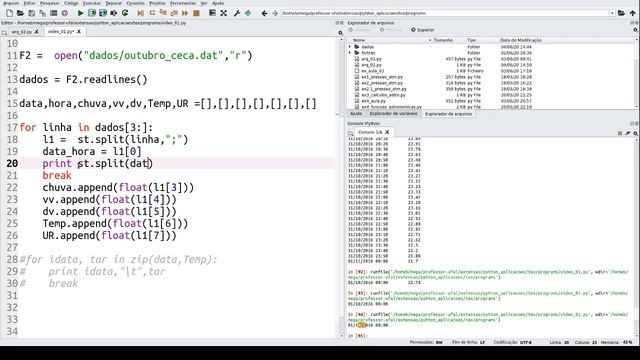Image resolution: width=640 pixels, height=360 pixels.
Task: Close the arq_02.py tab
Action: [x=36, y=31]
